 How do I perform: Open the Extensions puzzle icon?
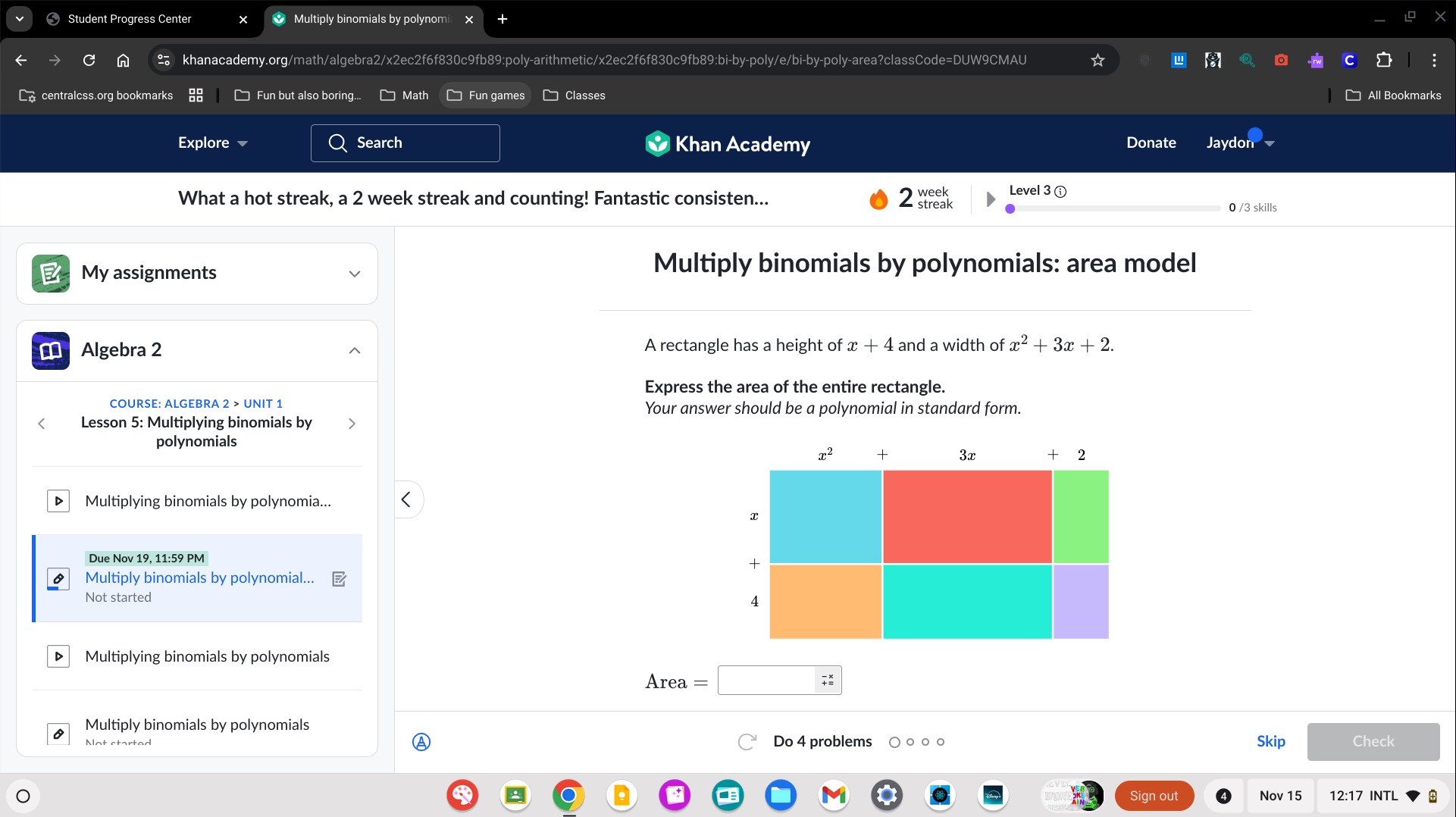tap(1384, 60)
